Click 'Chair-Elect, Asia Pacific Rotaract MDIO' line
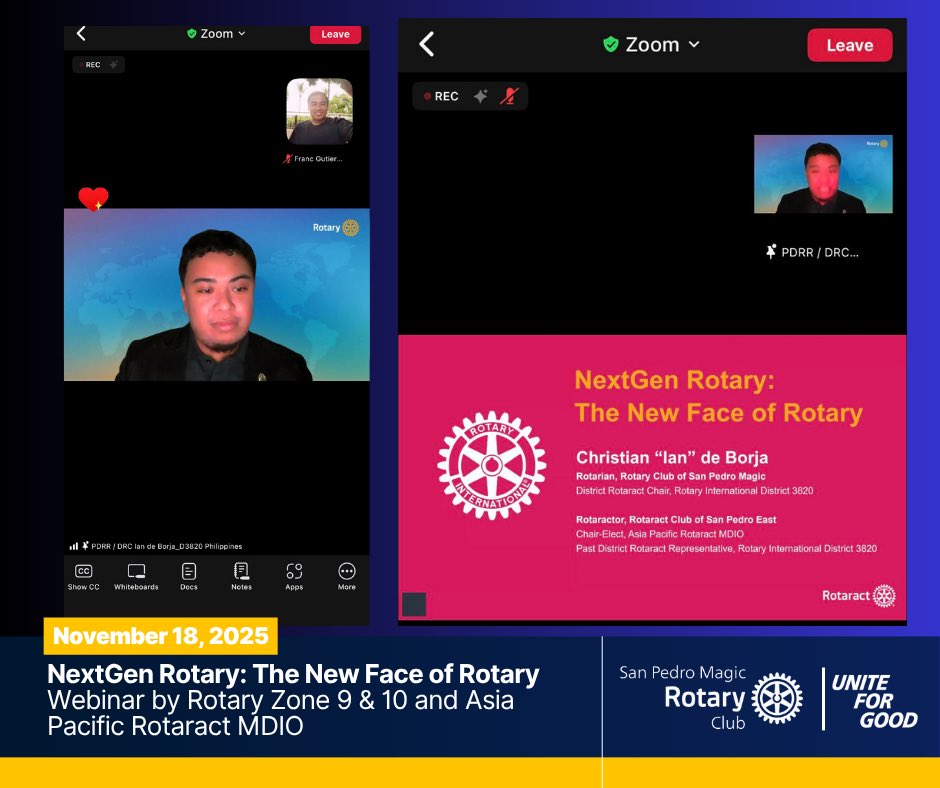The image size is (940, 788). [x=660, y=534]
